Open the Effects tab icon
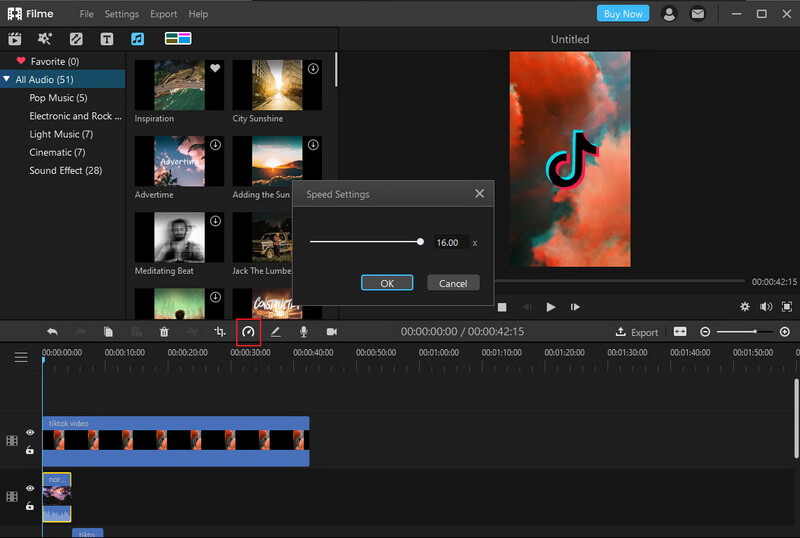 point(45,39)
